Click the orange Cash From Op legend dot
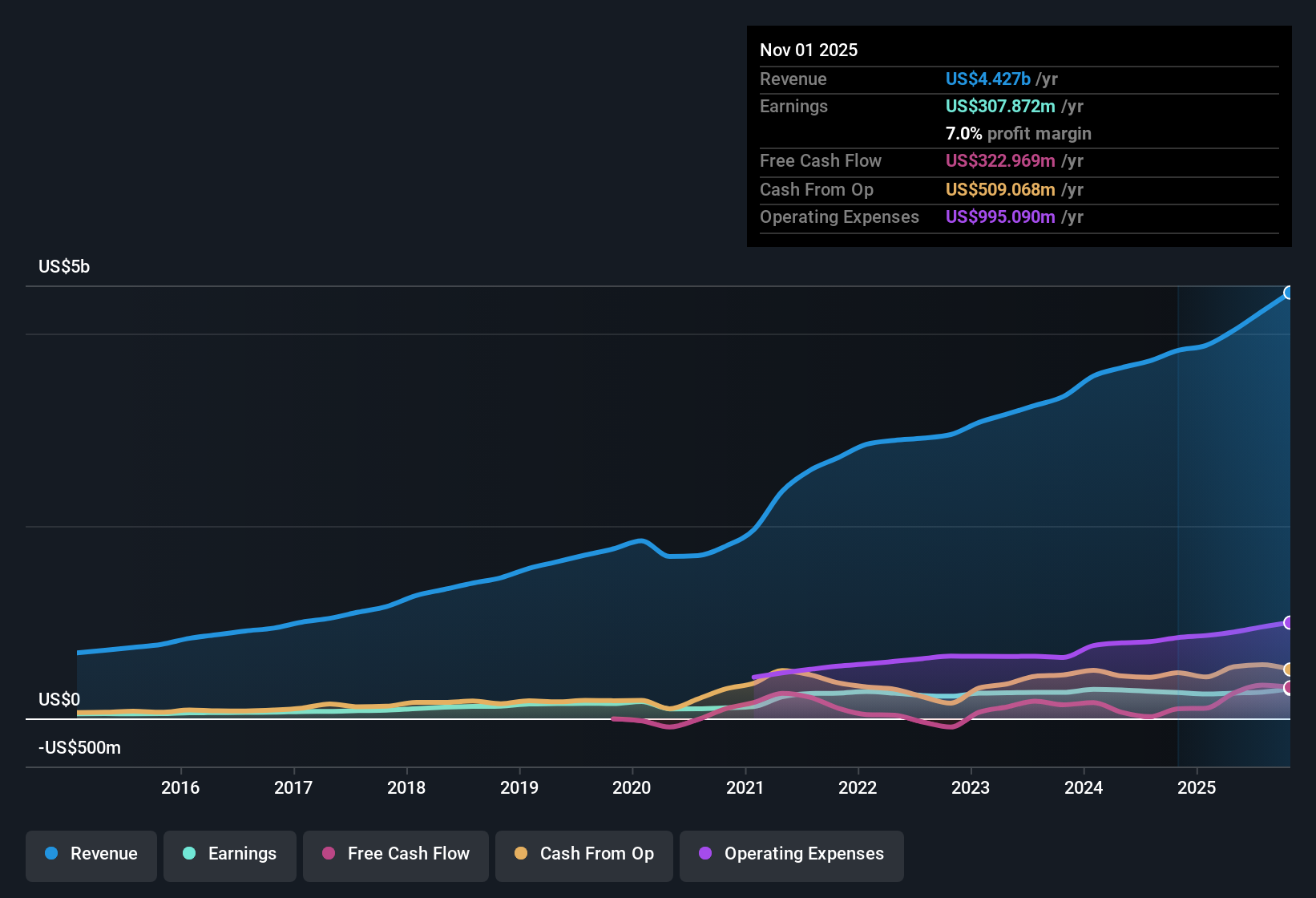Viewport: 1316px width, 898px height. (520, 854)
